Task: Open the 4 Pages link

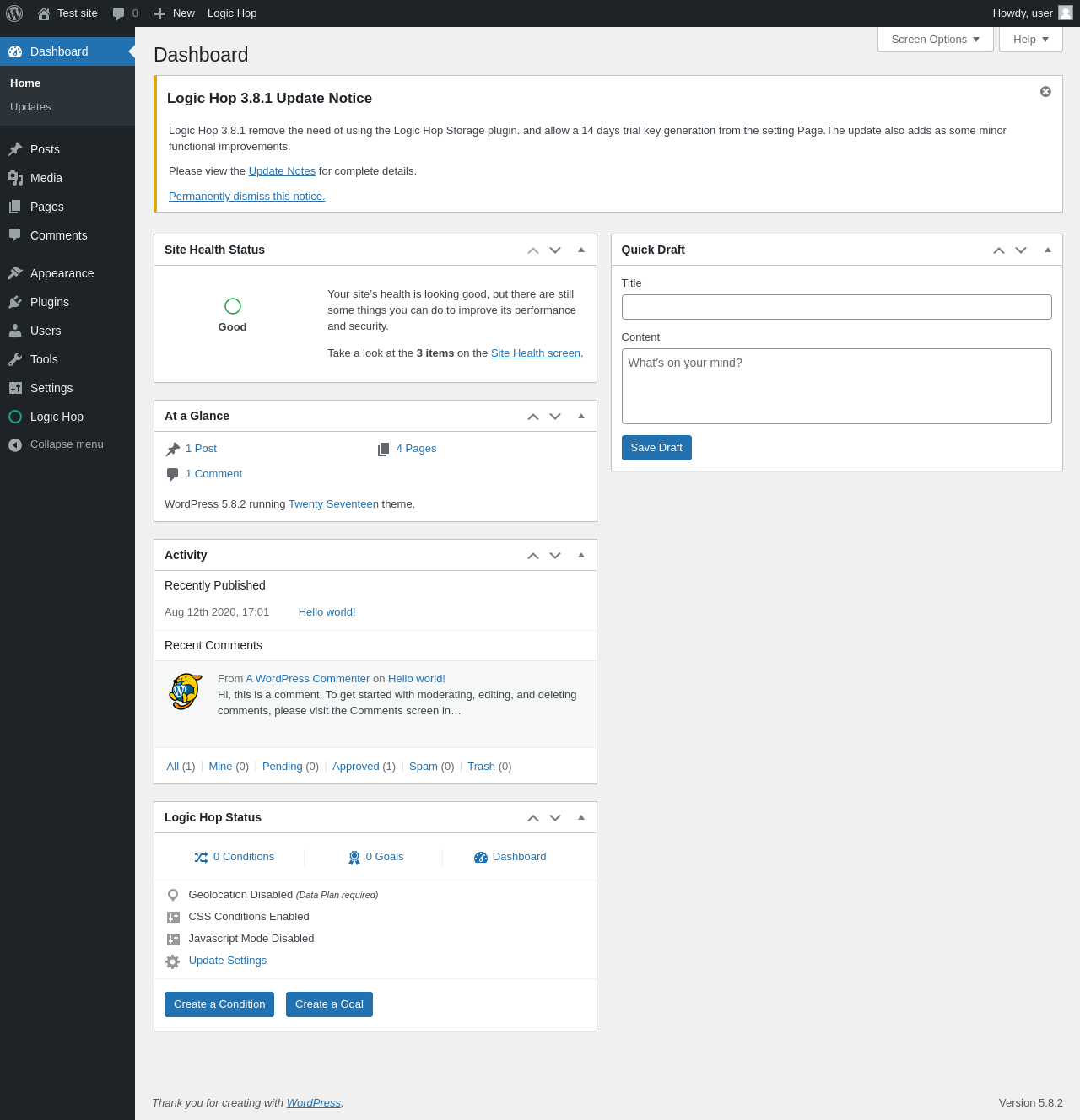Action: click(416, 449)
